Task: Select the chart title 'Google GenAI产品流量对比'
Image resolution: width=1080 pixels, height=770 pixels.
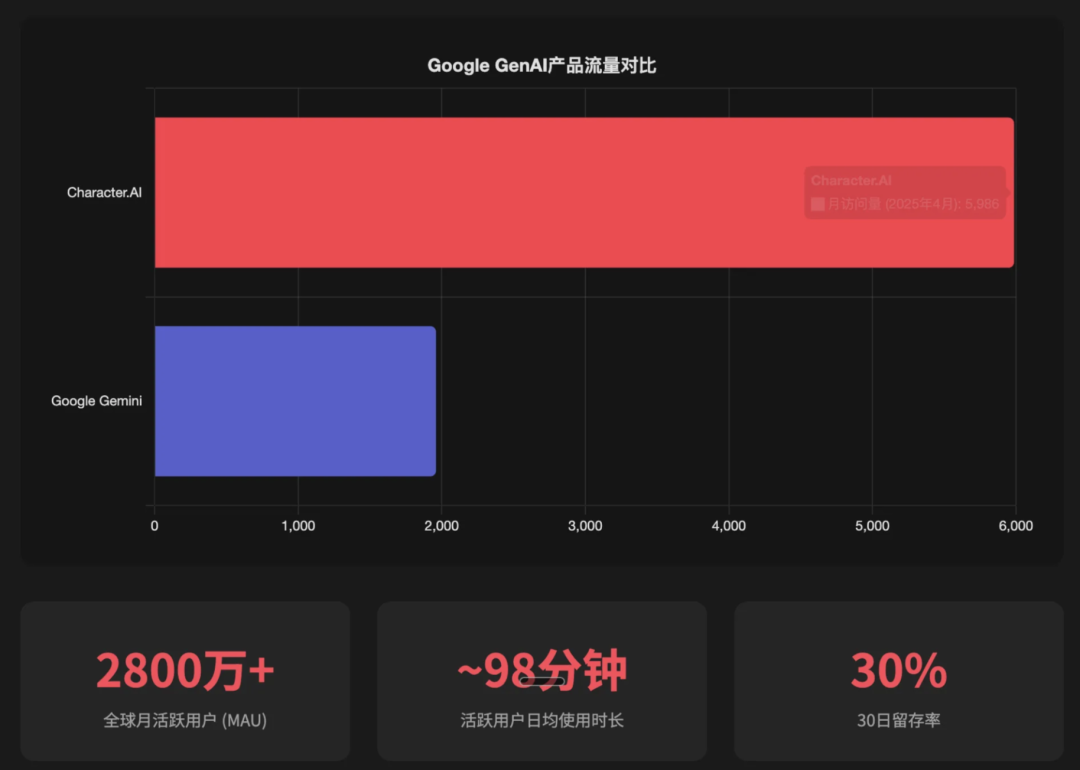Action: click(541, 65)
